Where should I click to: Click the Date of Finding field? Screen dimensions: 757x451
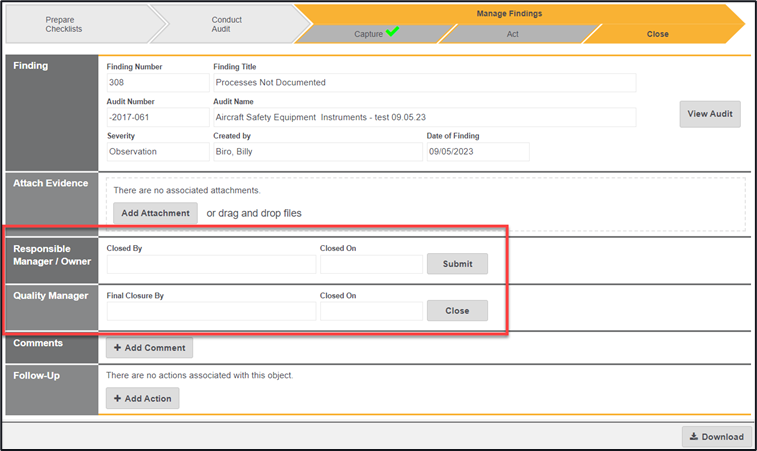(x=476, y=152)
